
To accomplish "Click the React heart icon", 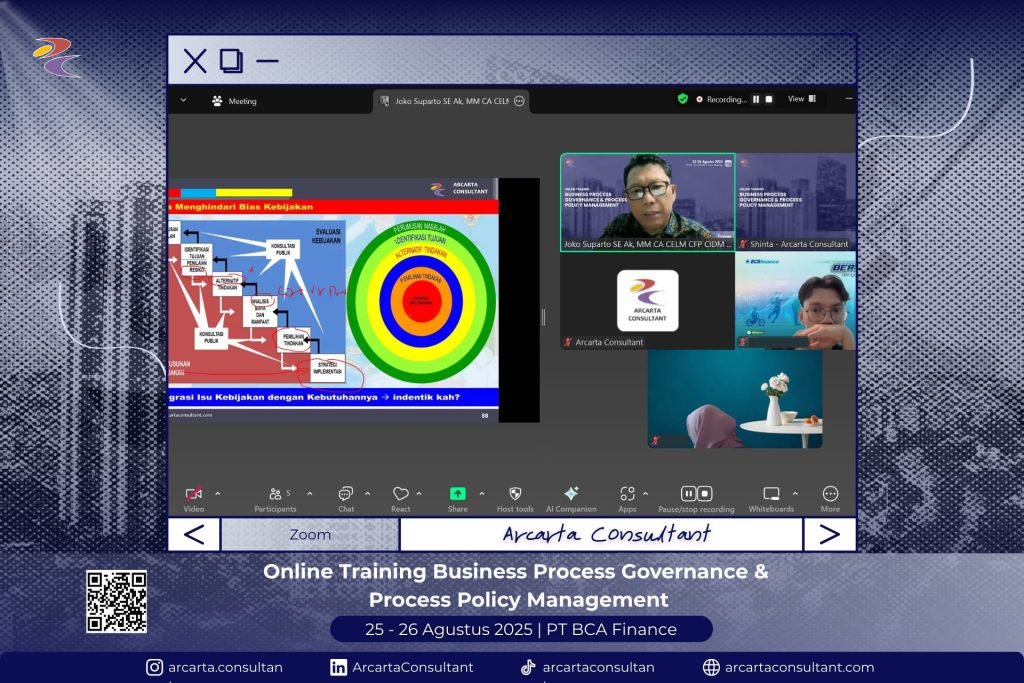I will point(401,494).
